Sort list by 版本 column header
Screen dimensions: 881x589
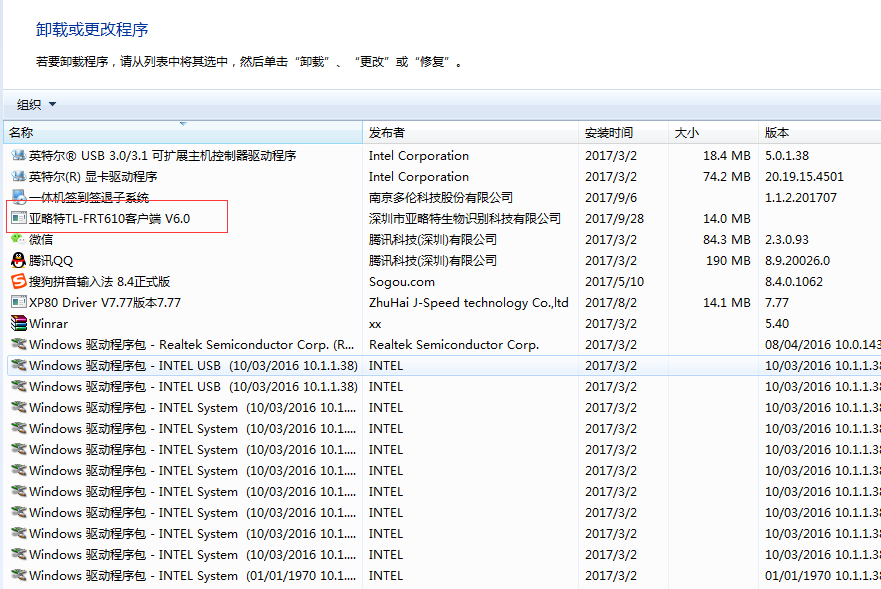(x=819, y=133)
